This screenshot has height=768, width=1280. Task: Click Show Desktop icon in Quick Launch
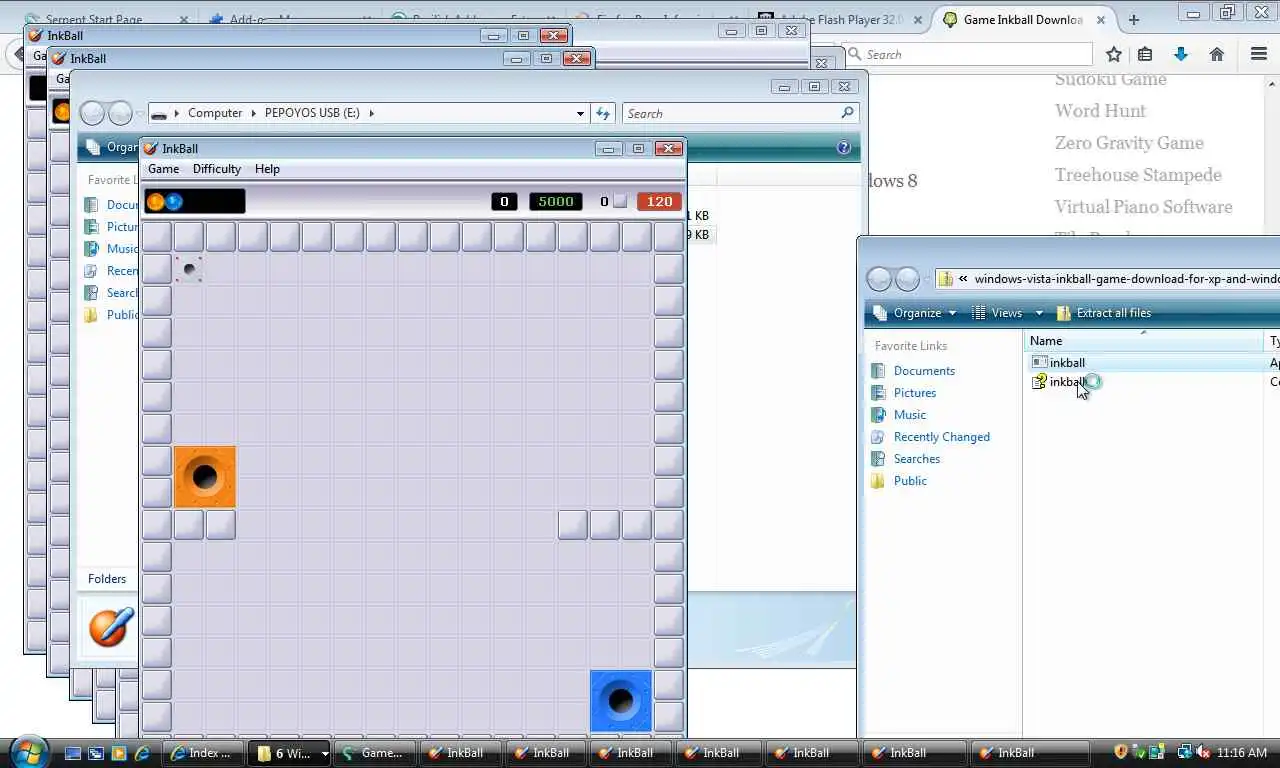pos(73,753)
